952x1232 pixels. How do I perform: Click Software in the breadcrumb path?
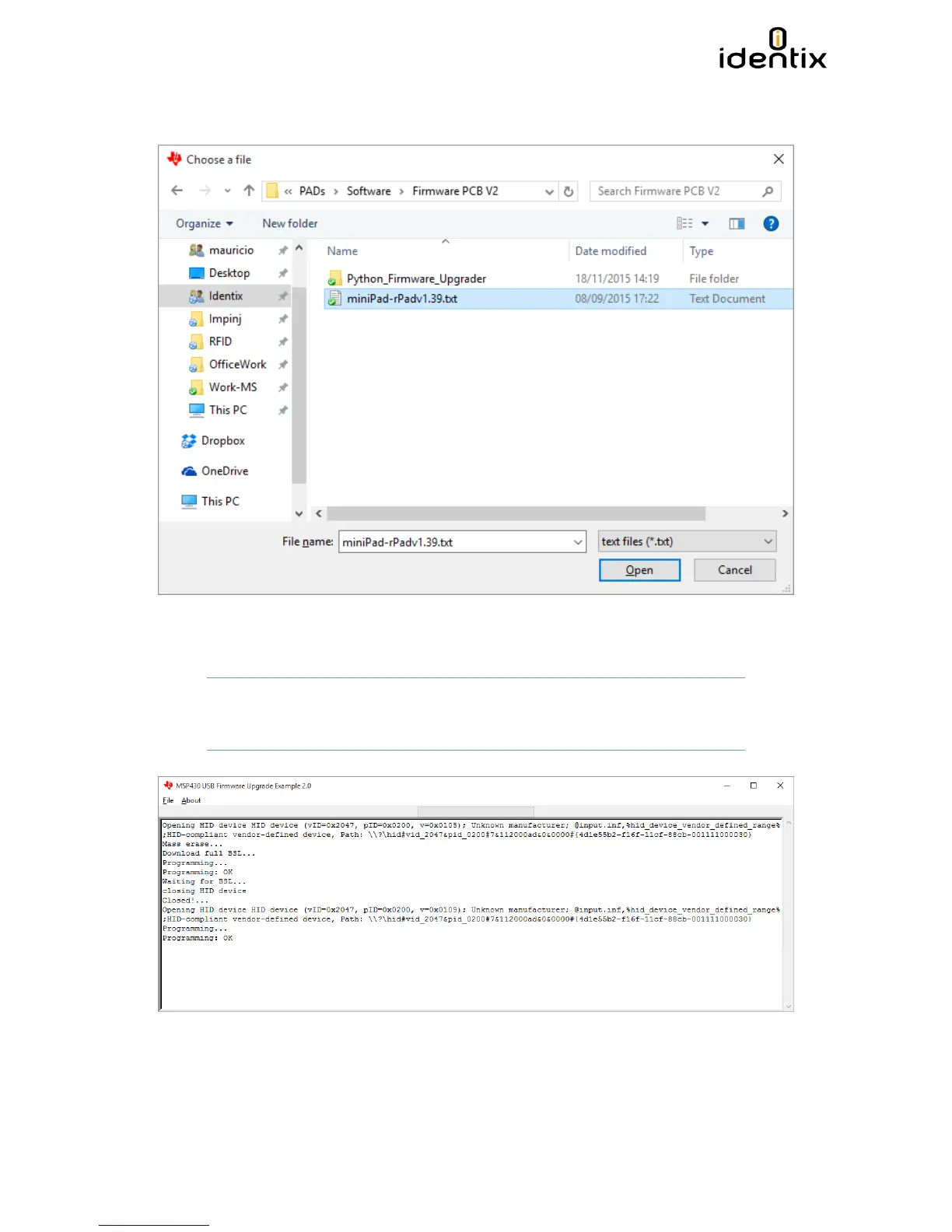point(369,191)
